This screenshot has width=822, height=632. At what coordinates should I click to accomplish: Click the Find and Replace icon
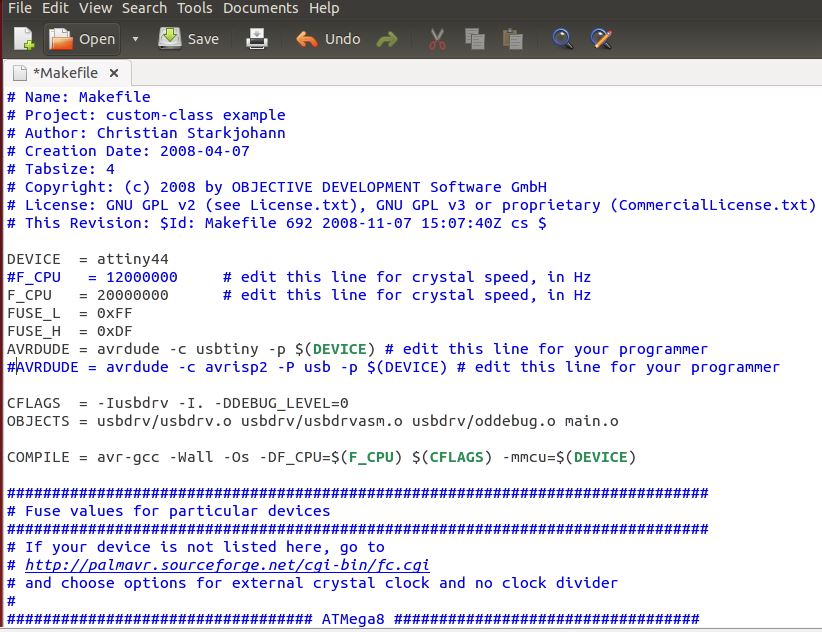(x=601, y=39)
